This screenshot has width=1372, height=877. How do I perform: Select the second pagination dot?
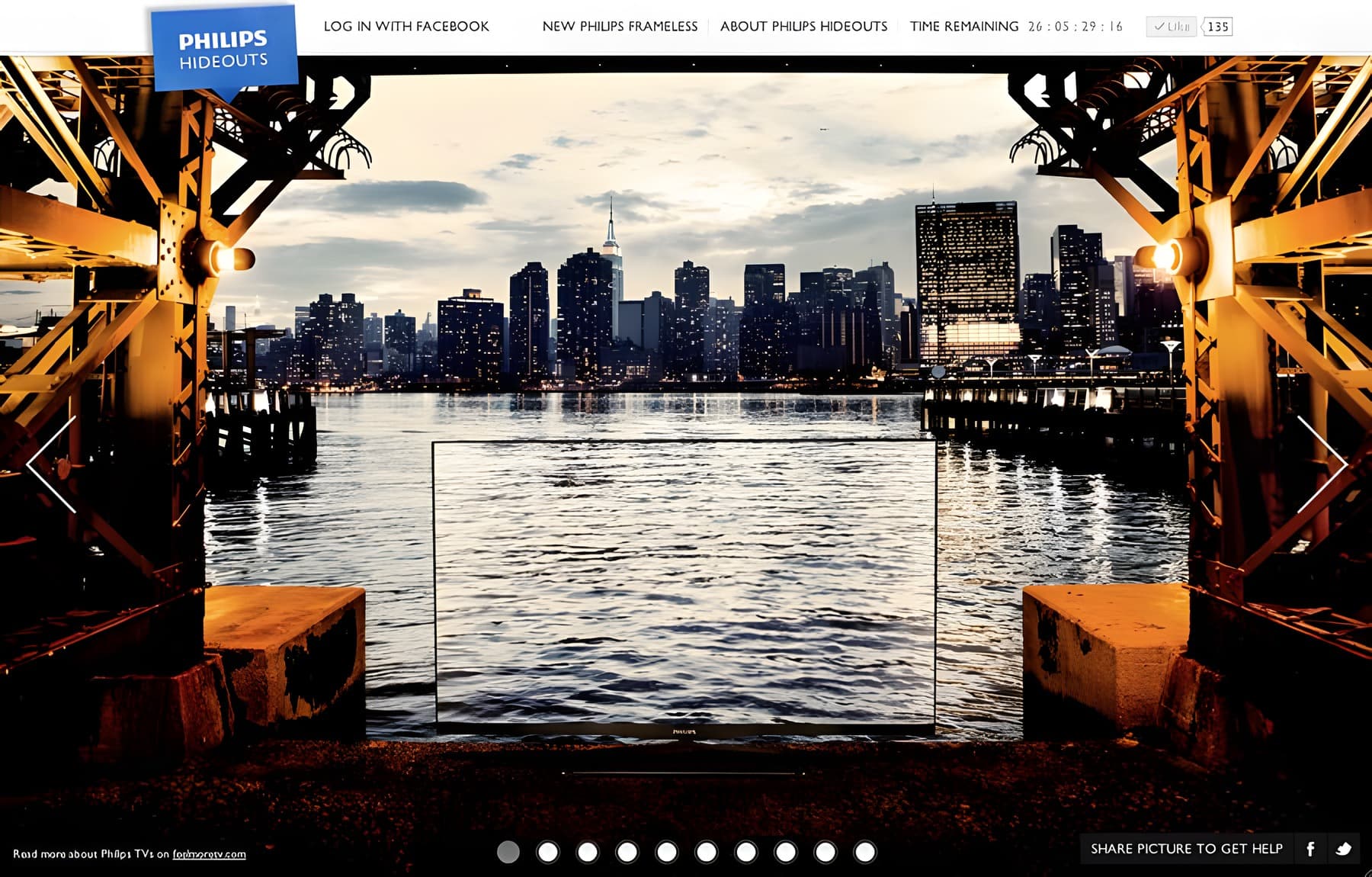coord(548,852)
